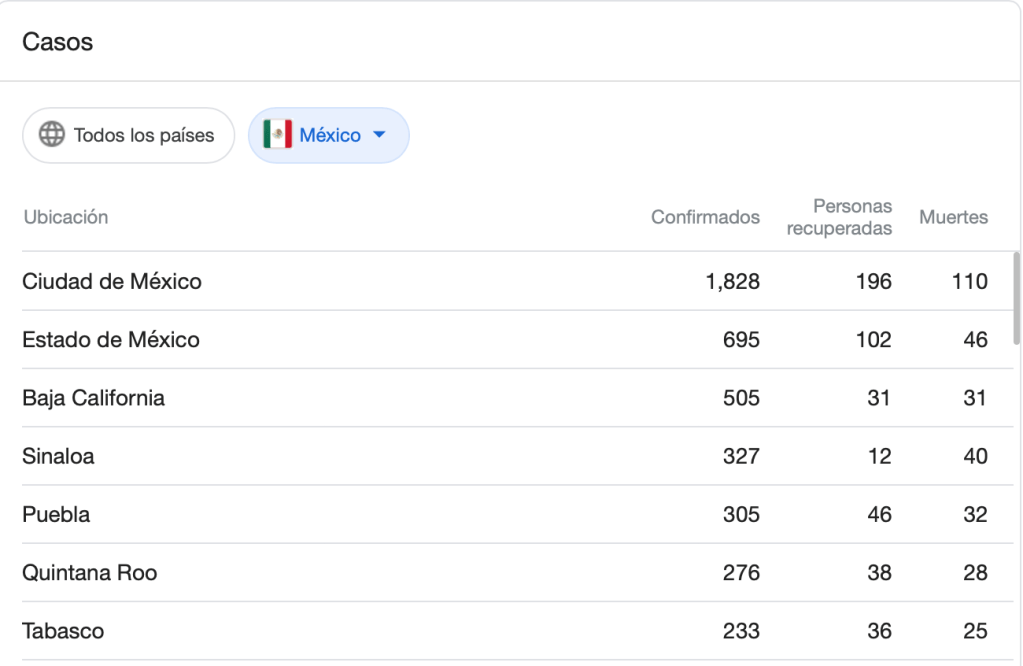
Task: Click the Mexico flag icon
Action: coord(277,135)
